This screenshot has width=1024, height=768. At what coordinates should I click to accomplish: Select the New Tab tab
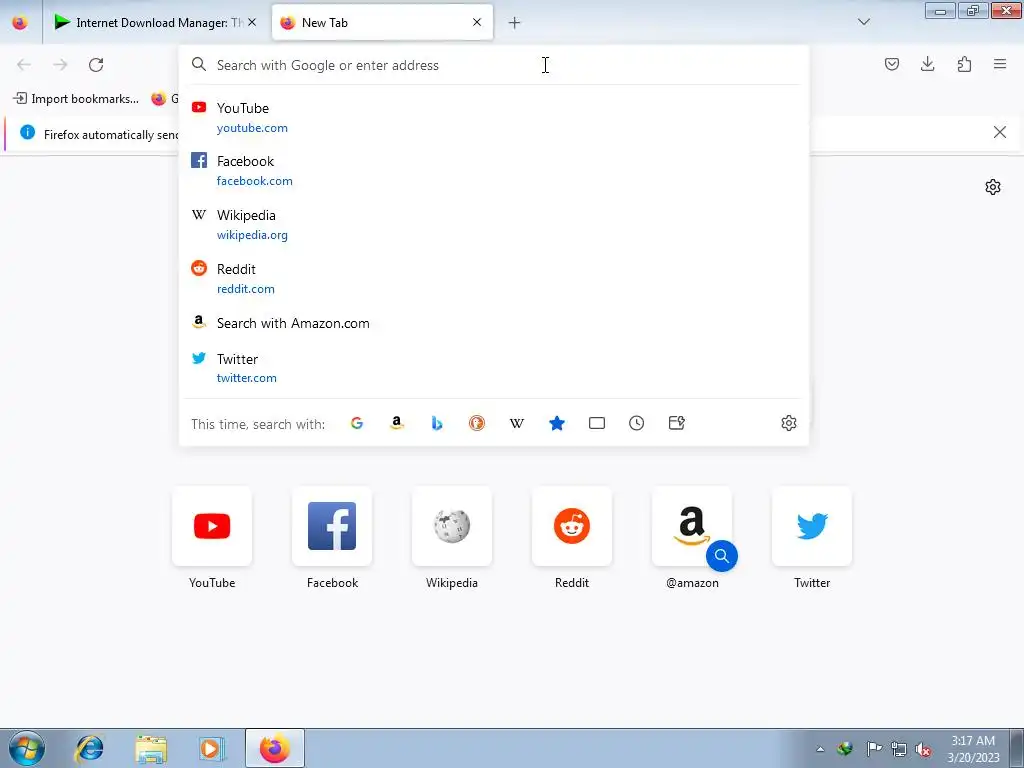click(382, 22)
